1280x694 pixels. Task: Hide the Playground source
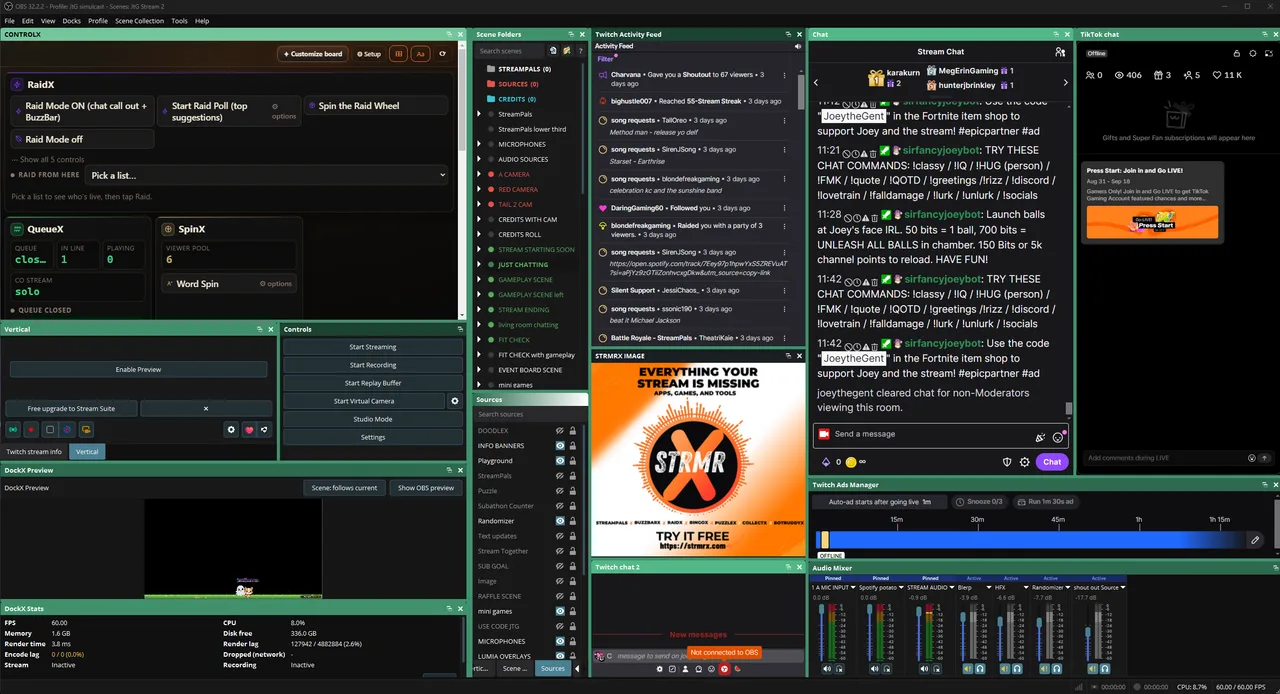pyautogui.click(x=560, y=460)
